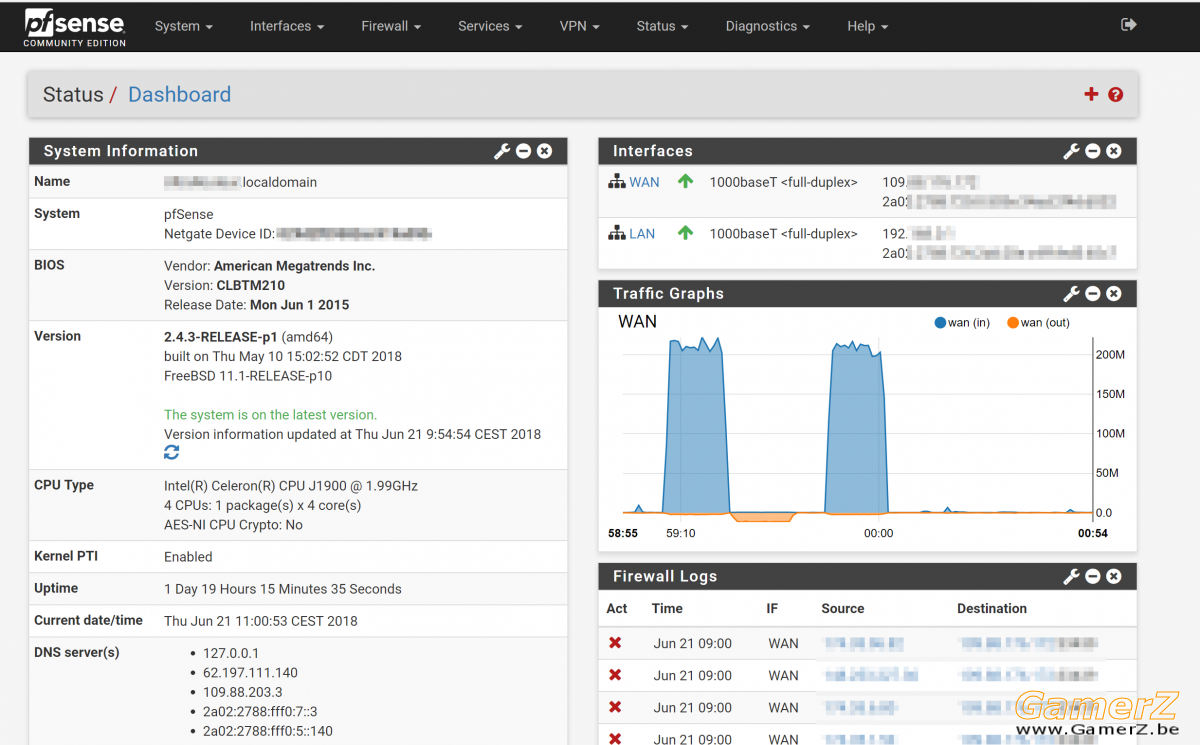Click the first blue traffic peak in WAN graph
This screenshot has width=1200, height=745.
(x=697, y=425)
